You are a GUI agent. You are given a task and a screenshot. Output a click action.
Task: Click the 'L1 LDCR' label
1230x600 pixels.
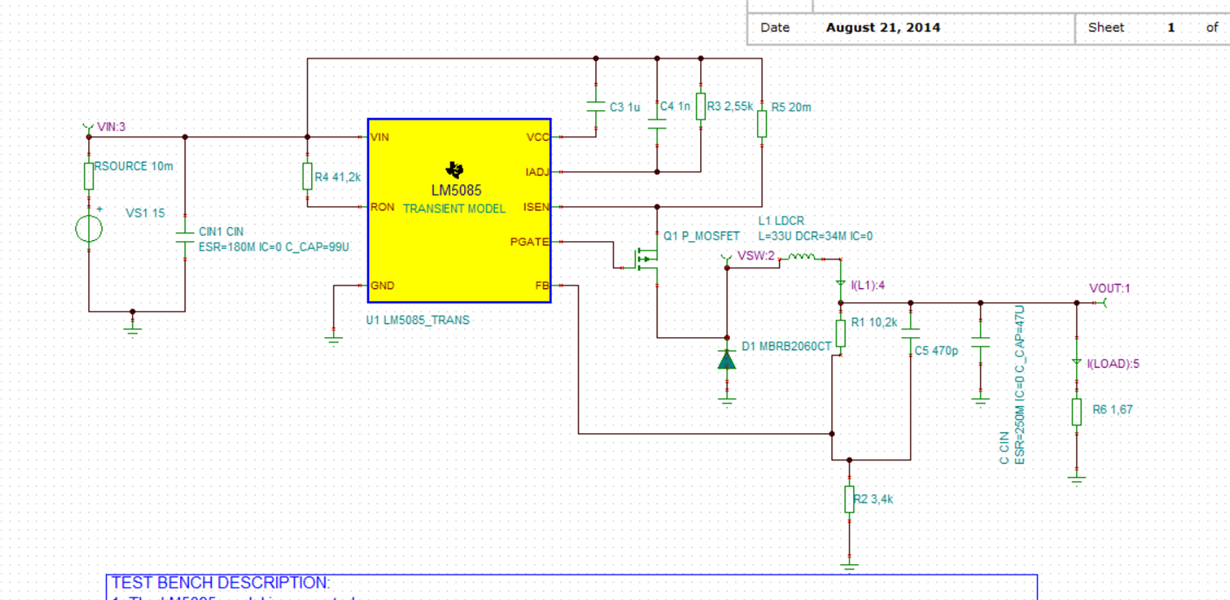[x=781, y=221]
